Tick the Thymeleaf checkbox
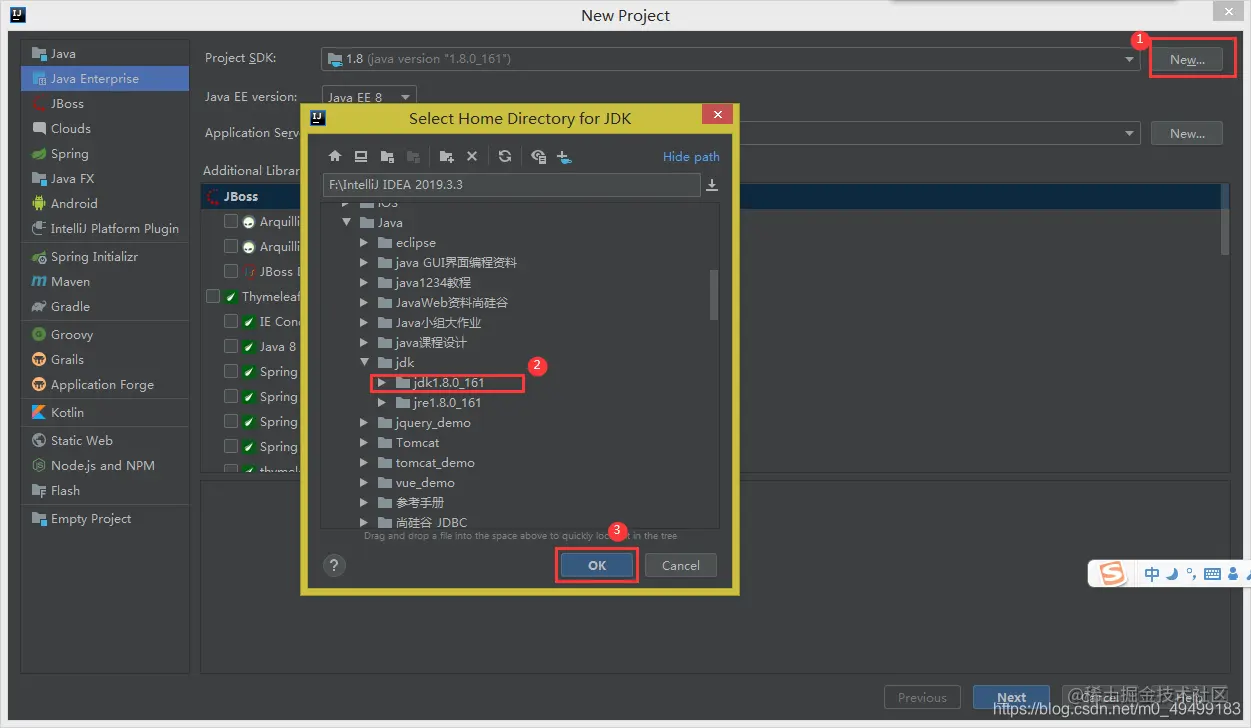The width and height of the screenshot is (1251, 728). click(213, 296)
